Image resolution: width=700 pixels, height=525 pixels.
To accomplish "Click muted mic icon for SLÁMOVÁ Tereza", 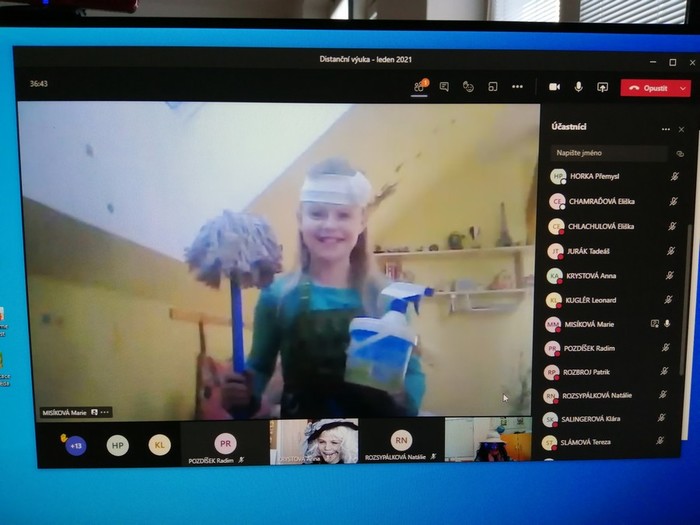I will click(660, 441).
